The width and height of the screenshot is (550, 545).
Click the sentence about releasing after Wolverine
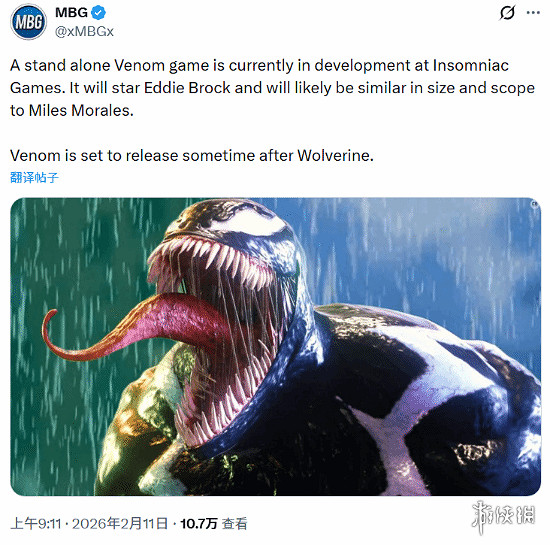tap(192, 155)
